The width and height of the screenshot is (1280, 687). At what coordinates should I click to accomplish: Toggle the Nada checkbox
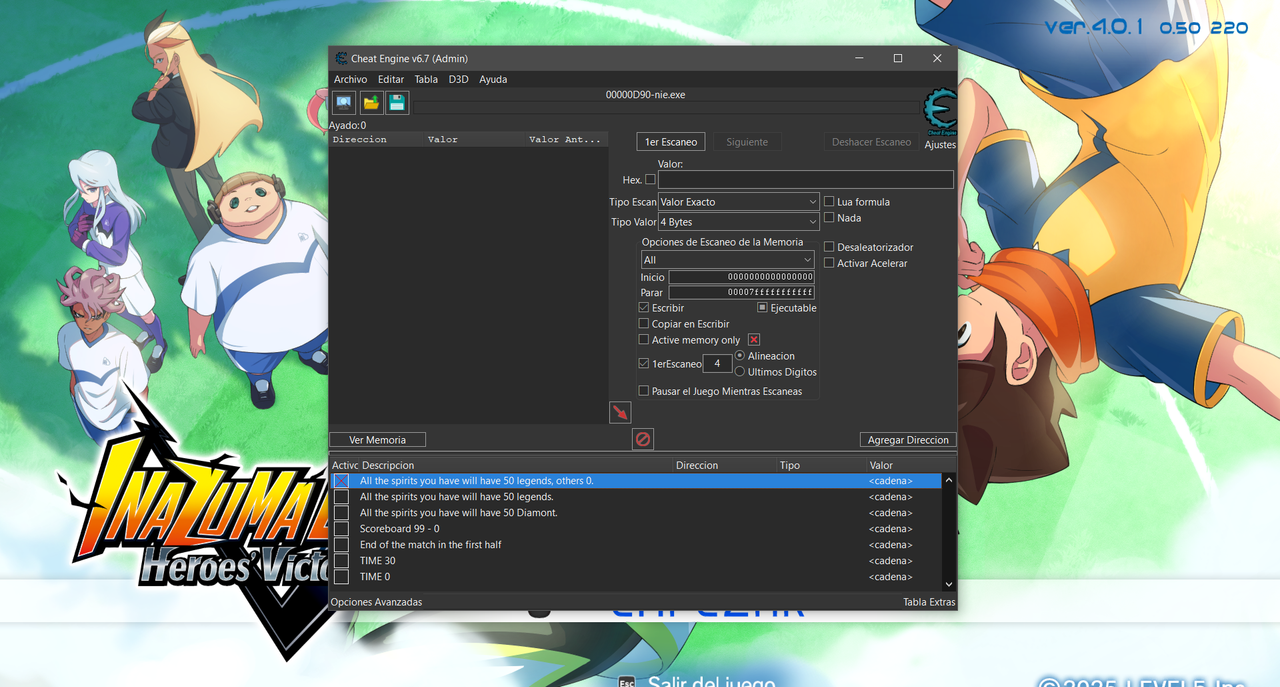click(829, 218)
